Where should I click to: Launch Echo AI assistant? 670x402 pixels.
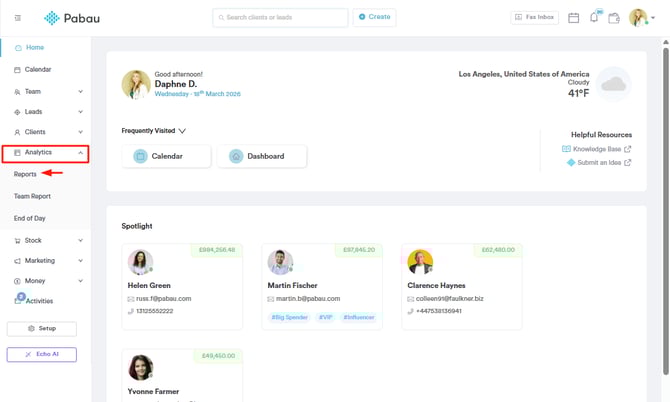coord(42,354)
